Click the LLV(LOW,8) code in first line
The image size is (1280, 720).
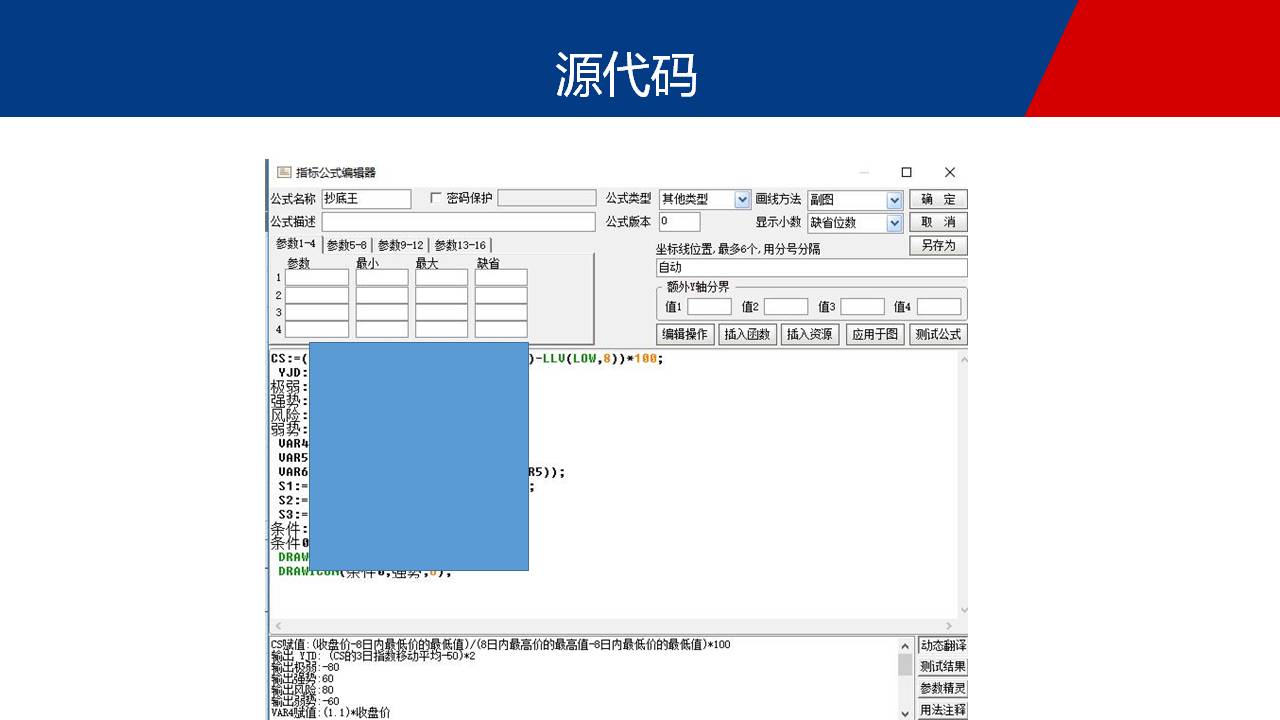point(582,358)
